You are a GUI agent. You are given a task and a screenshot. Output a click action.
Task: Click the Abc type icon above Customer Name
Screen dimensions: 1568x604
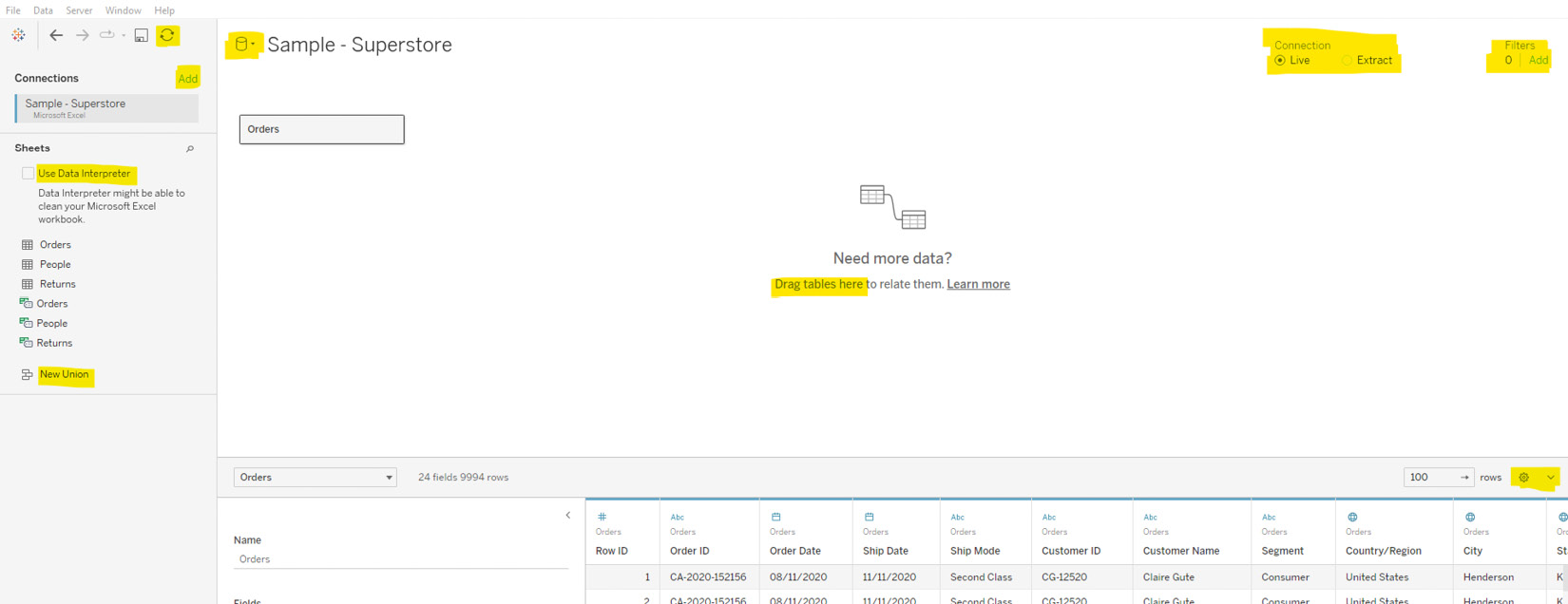tap(1151, 518)
